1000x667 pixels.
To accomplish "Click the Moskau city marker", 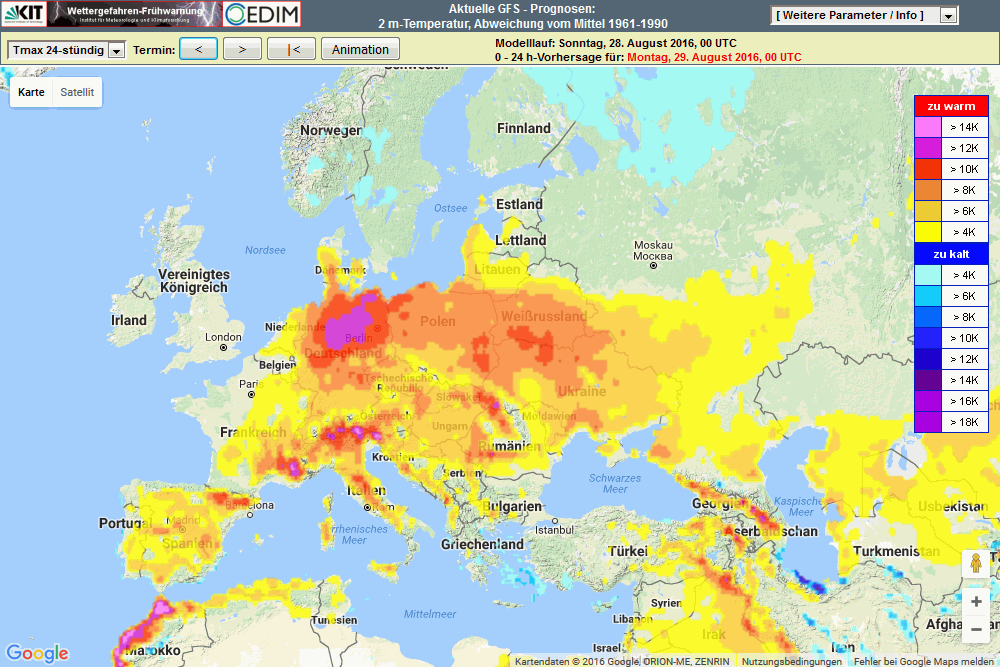I will 653,265.
